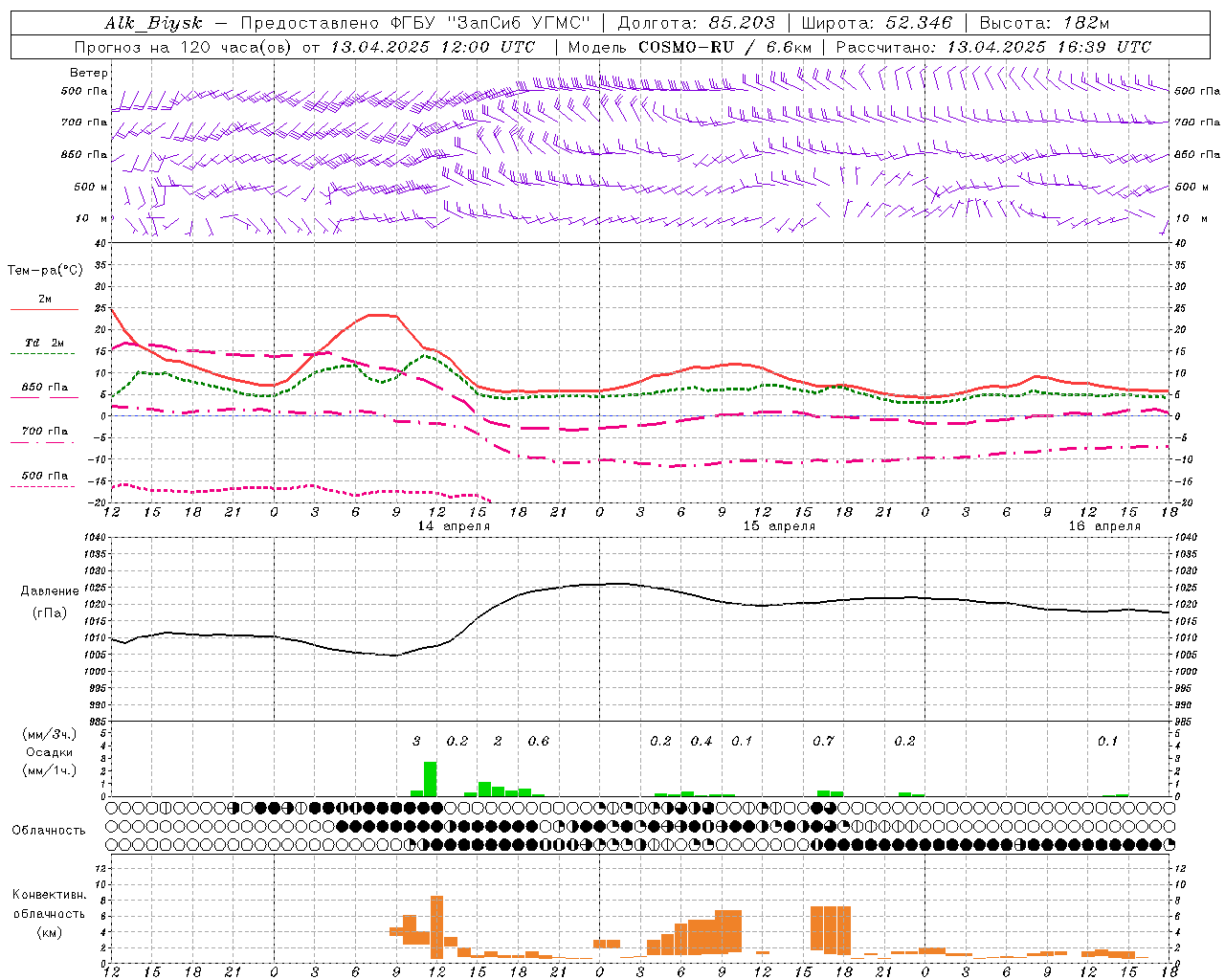
Task: Click the '(мм/3ч.)' precipitation unit label
Action: click(x=50, y=735)
